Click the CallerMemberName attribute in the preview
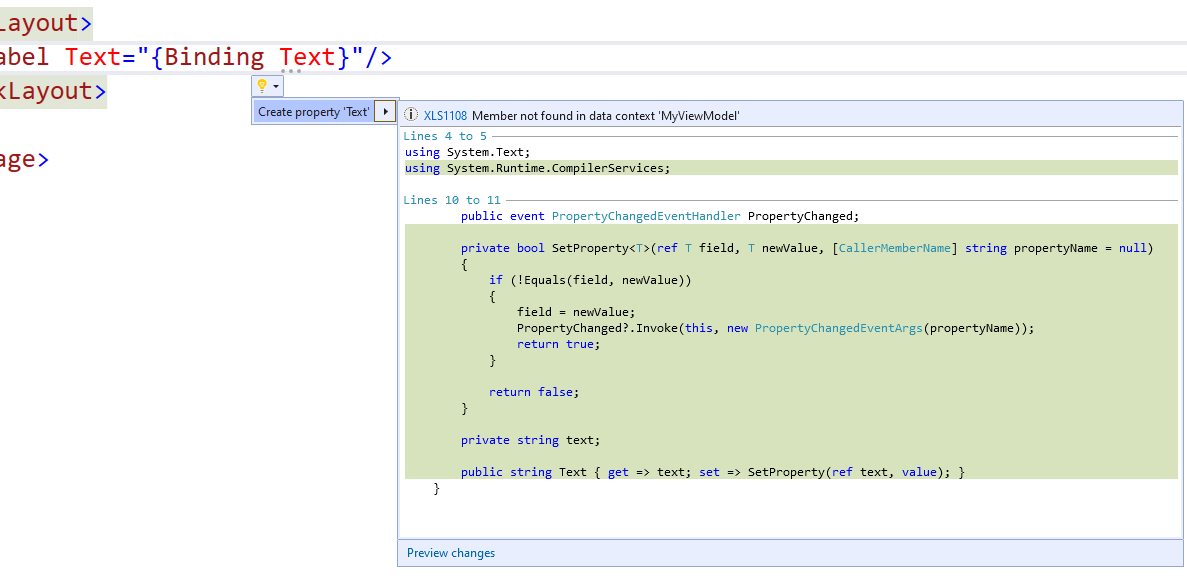This screenshot has width=1187, height=576. click(x=893, y=247)
